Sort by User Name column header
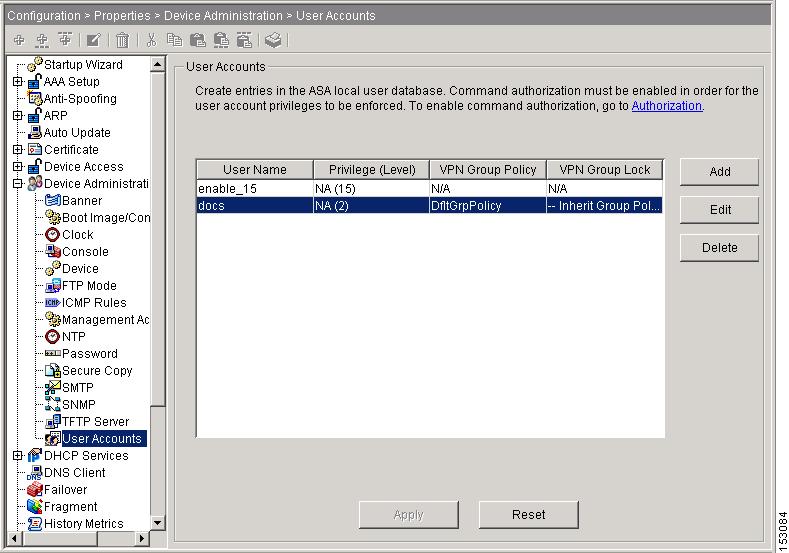 point(255,170)
